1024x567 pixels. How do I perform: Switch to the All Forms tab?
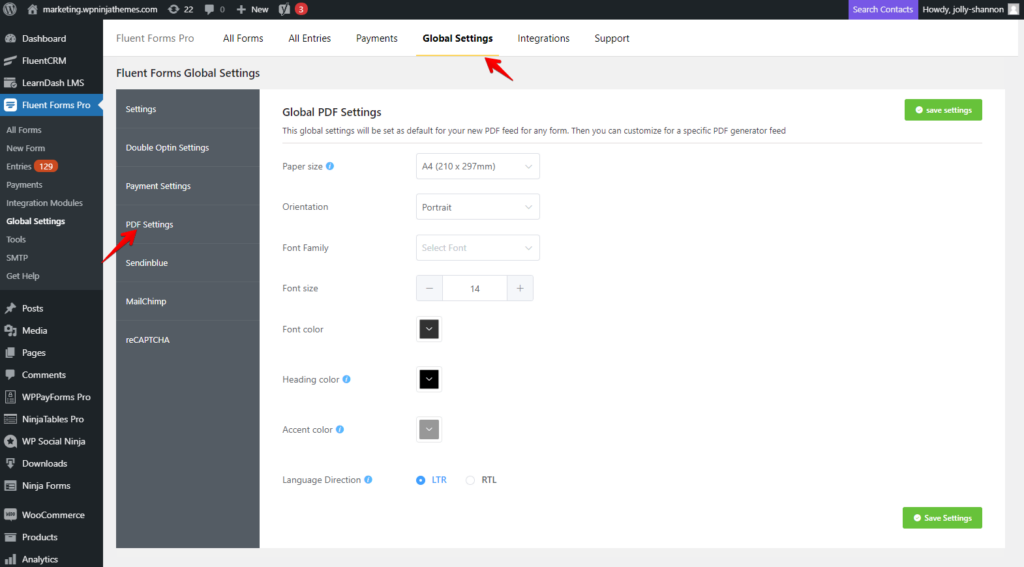(243, 39)
